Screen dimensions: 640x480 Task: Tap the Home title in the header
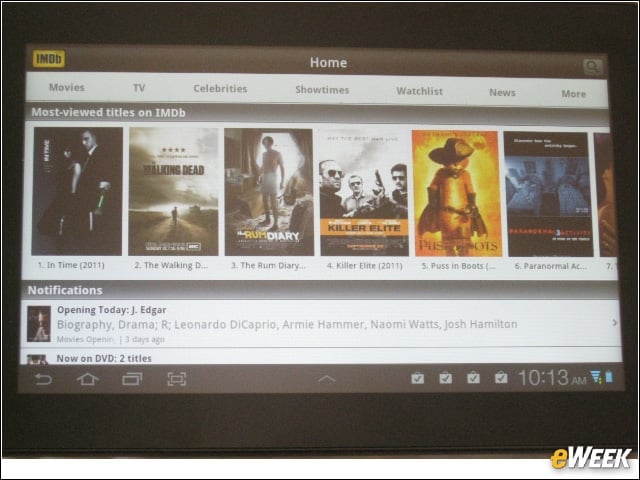coord(329,62)
